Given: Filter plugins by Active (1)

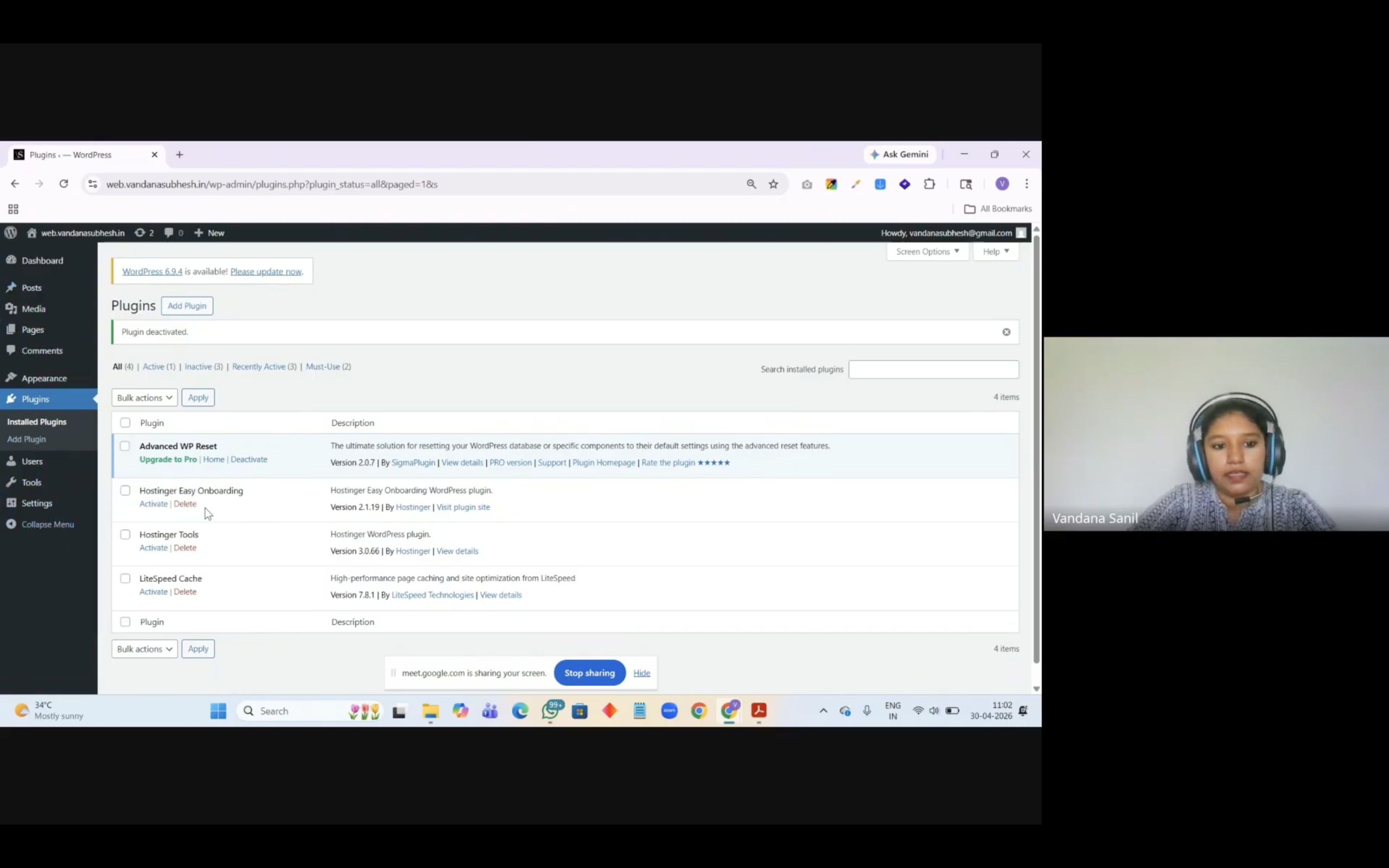Looking at the screenshot, I should tap(159, 367).
